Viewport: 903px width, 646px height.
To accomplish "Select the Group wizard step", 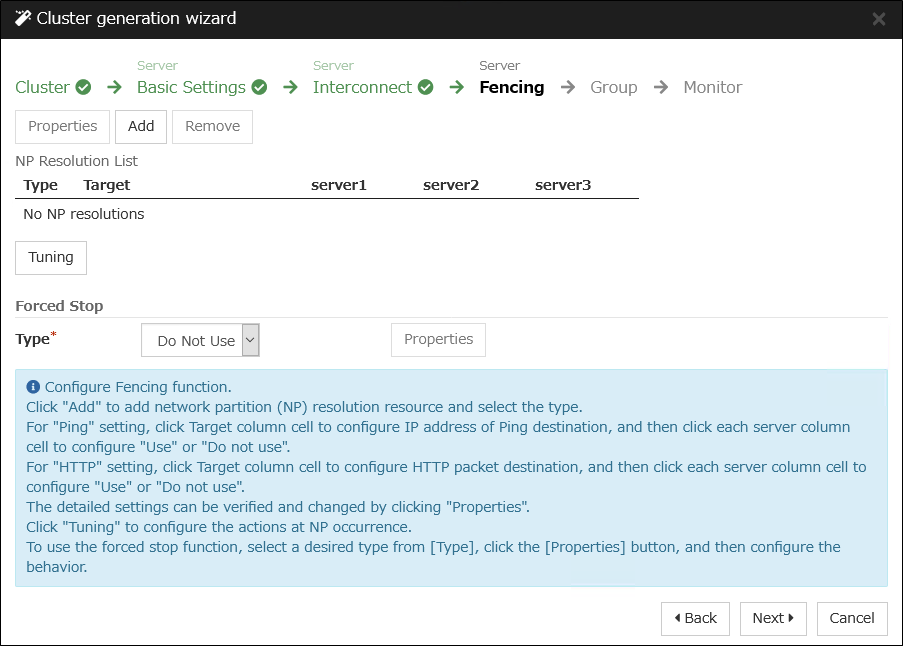I will (x=613, y=87).
